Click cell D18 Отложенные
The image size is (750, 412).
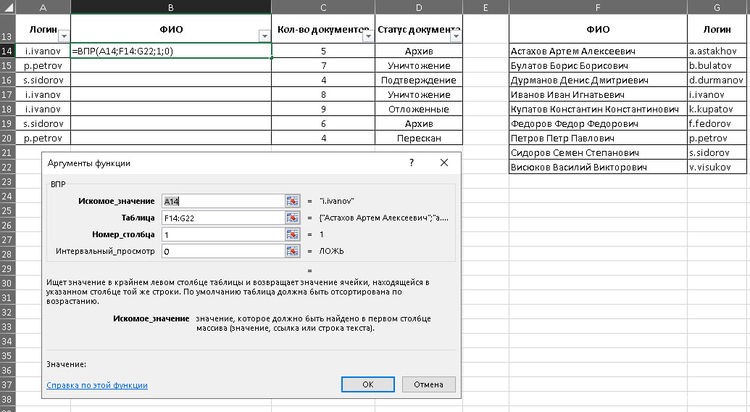click(419, 109)
